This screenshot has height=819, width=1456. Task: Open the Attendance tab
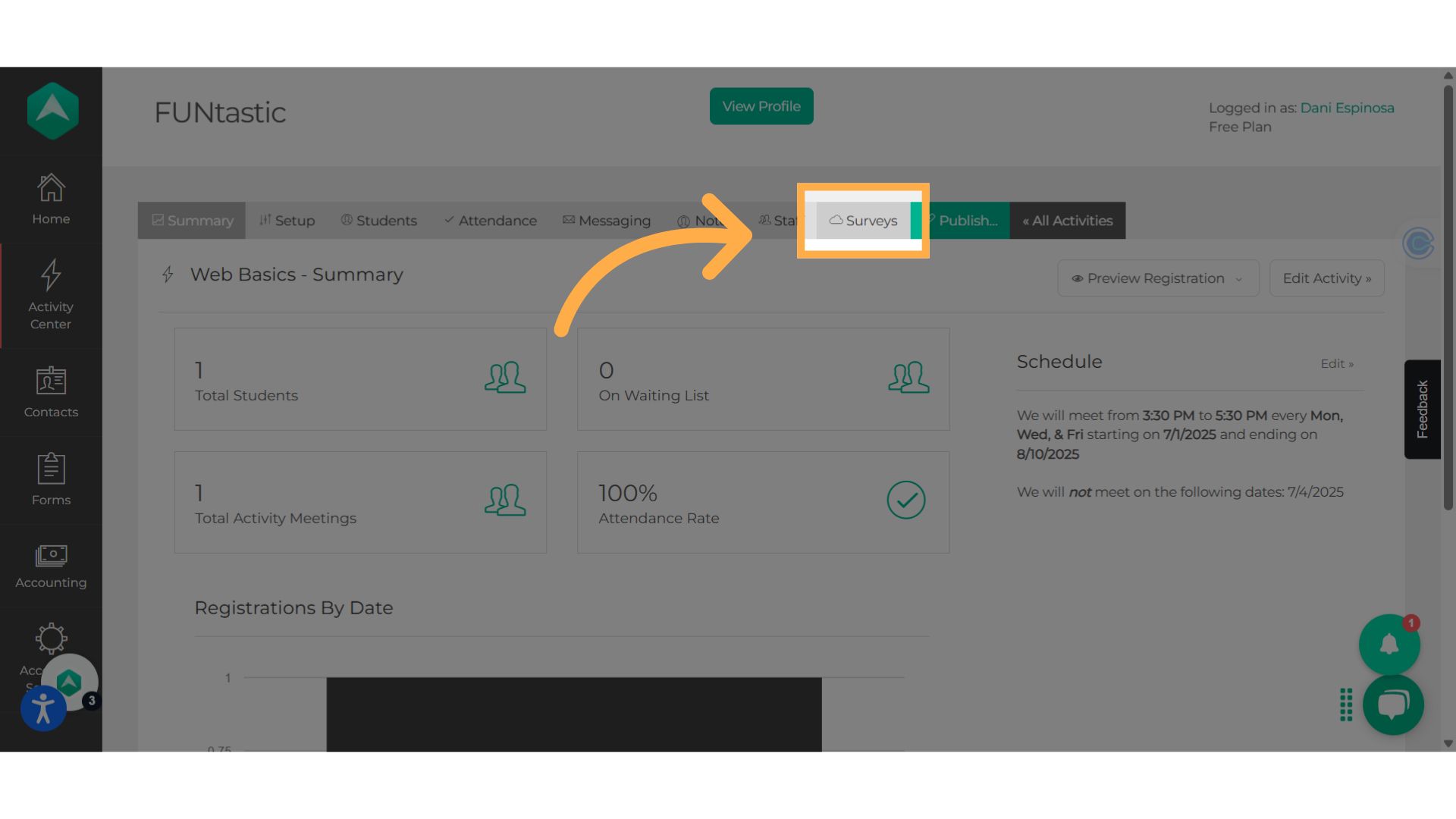[490, 221]
